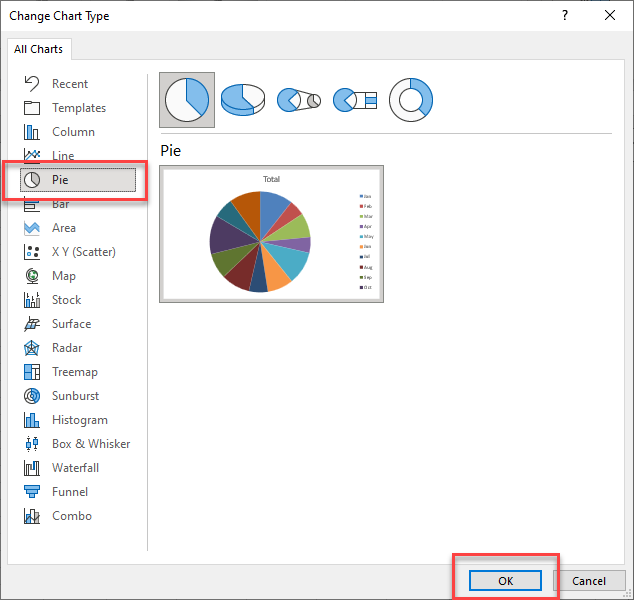Pick the Bar of Pie subtype icon
This screenshot has height=600, width=634.
point(354,100)
